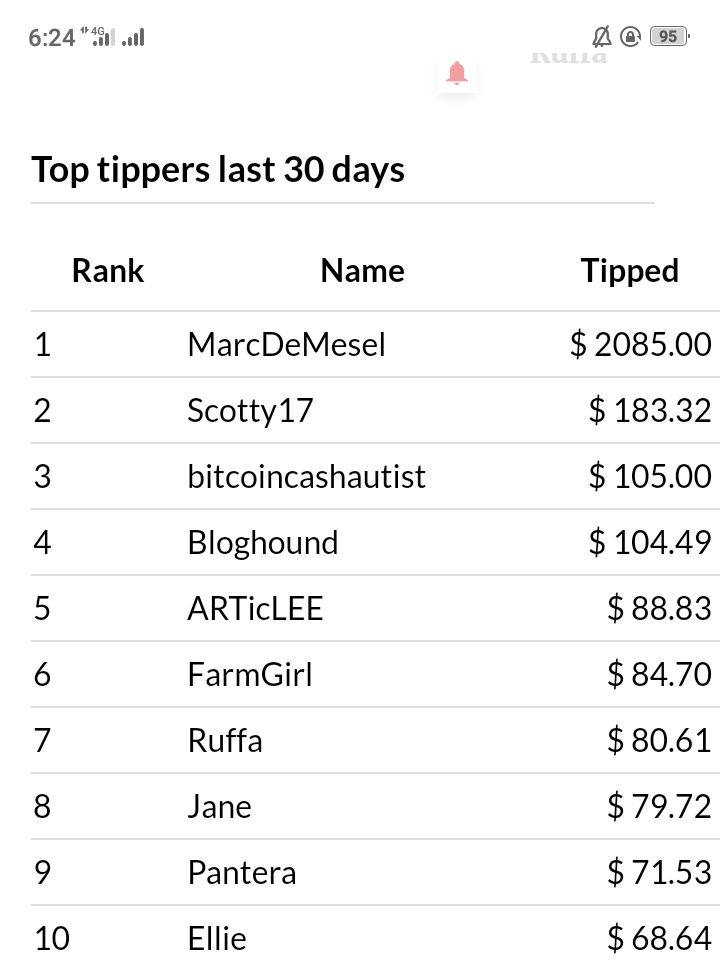Open Scotty17's profile from the list
Image resolution: width=720 pixels, height=963 pixels.
250,410
